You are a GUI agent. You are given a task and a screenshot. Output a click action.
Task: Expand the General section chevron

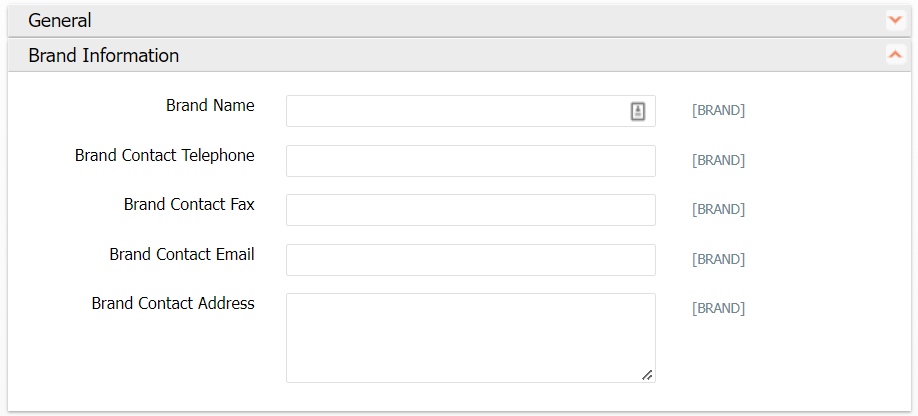(894, 20)
